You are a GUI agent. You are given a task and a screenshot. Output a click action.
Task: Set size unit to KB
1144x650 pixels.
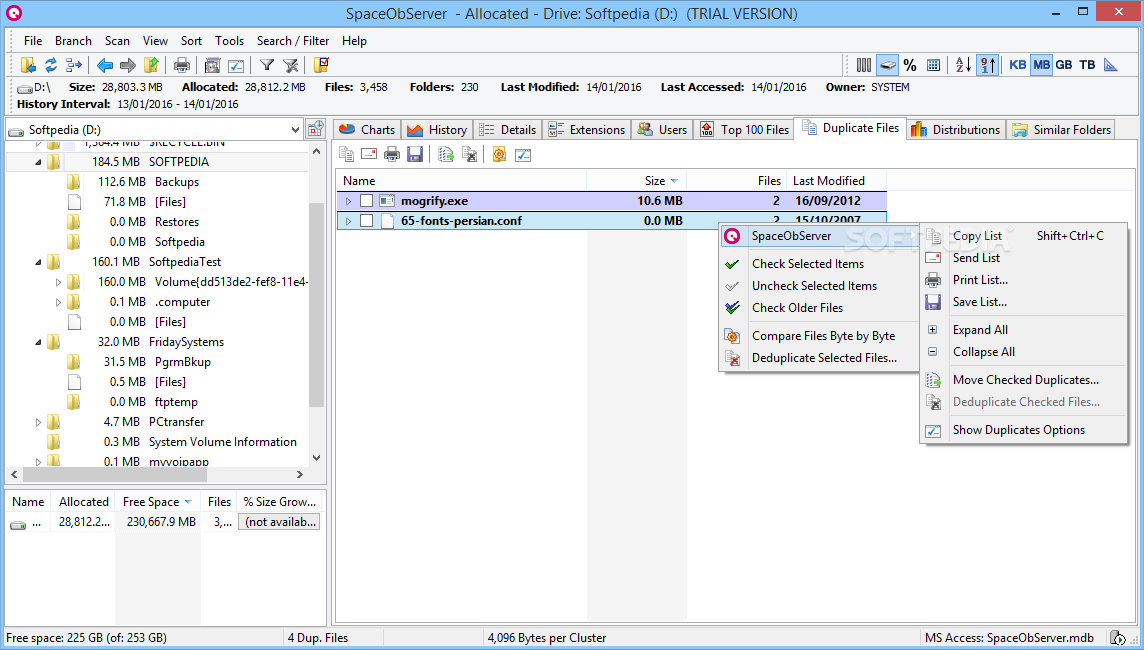click(x=1018, y=65)
